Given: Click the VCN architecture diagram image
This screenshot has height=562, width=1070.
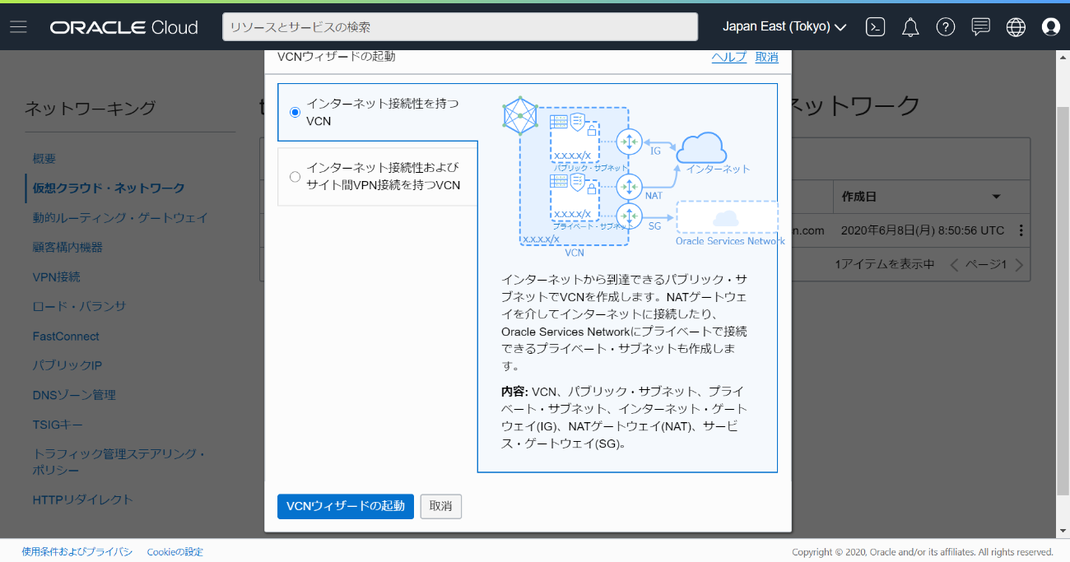Looking at the screenshot, I should (x=644, y=176).
